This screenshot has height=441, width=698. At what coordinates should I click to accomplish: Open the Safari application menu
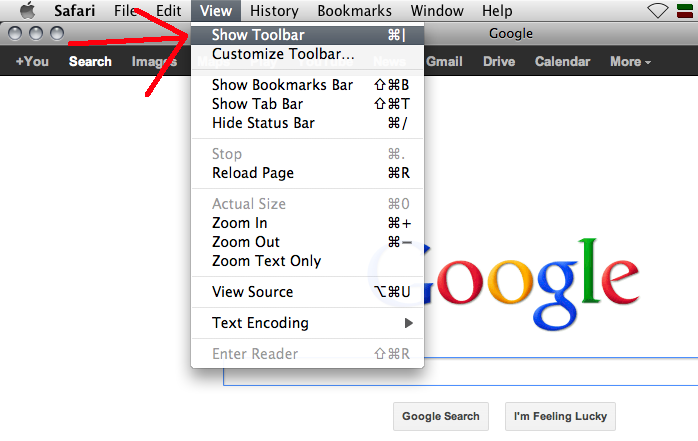click(74, 11)
